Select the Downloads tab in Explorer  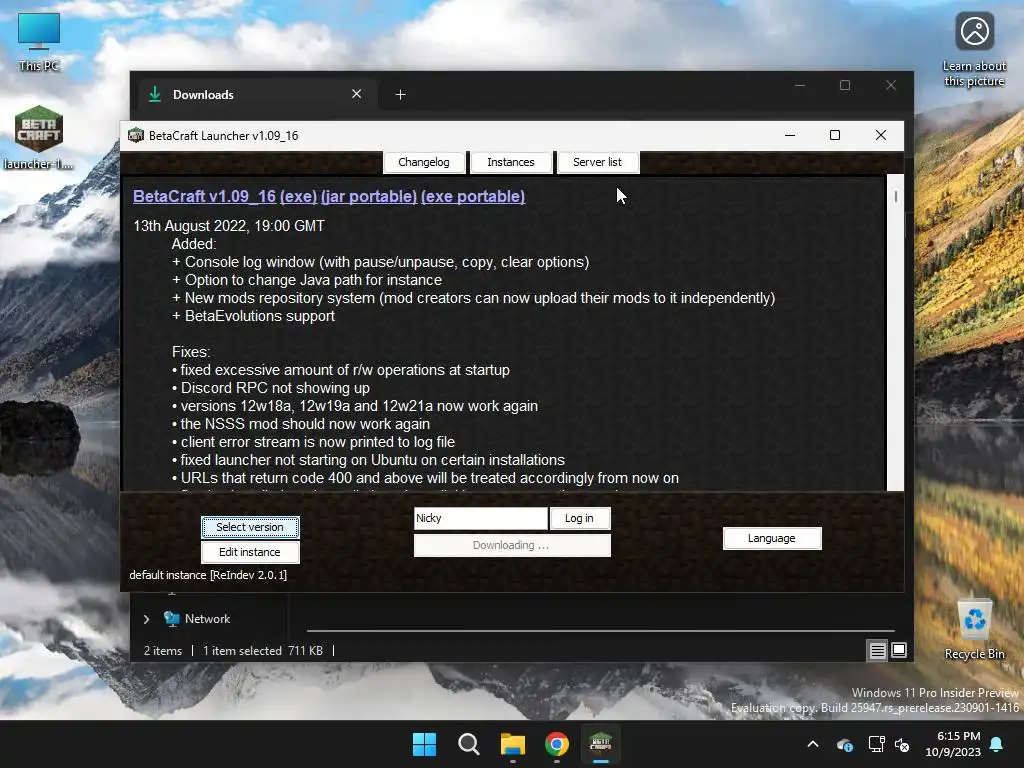click(255, 95)
